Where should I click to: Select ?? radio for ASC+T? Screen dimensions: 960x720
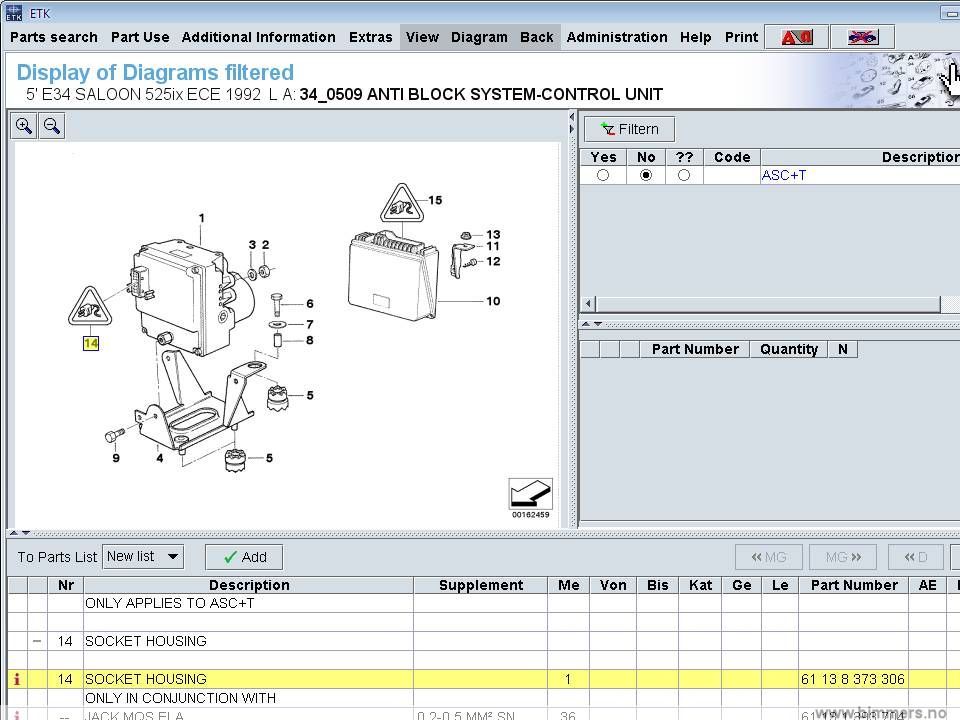(x=684, y=175)
